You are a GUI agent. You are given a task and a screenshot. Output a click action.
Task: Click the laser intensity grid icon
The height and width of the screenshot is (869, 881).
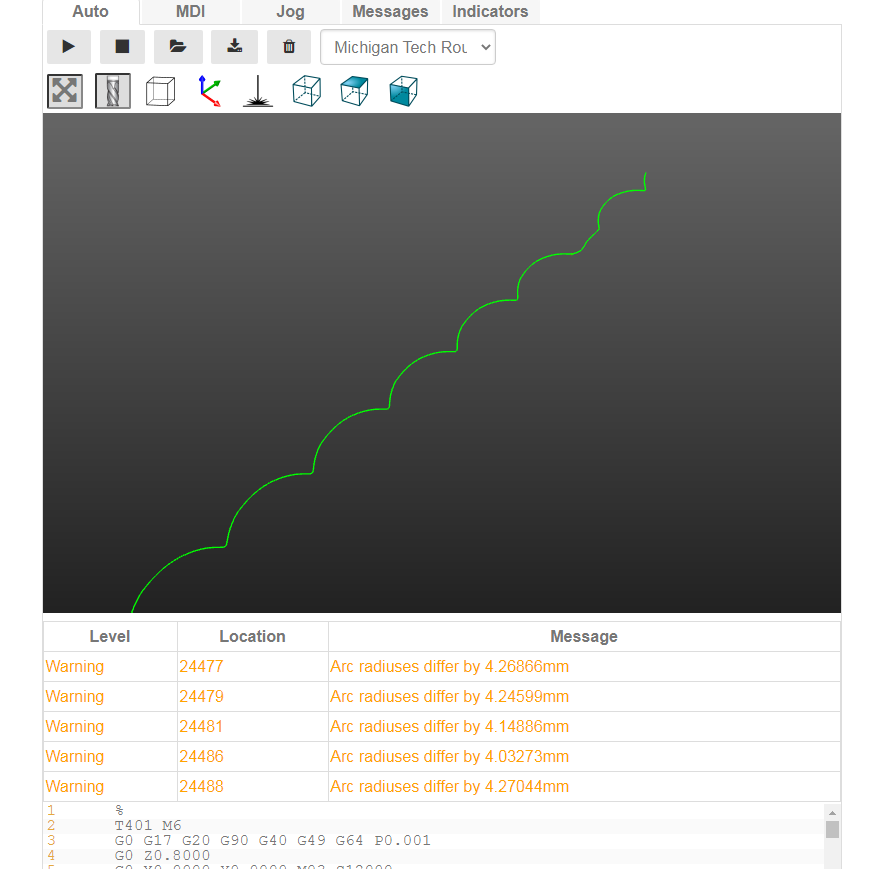click(258, 91)
